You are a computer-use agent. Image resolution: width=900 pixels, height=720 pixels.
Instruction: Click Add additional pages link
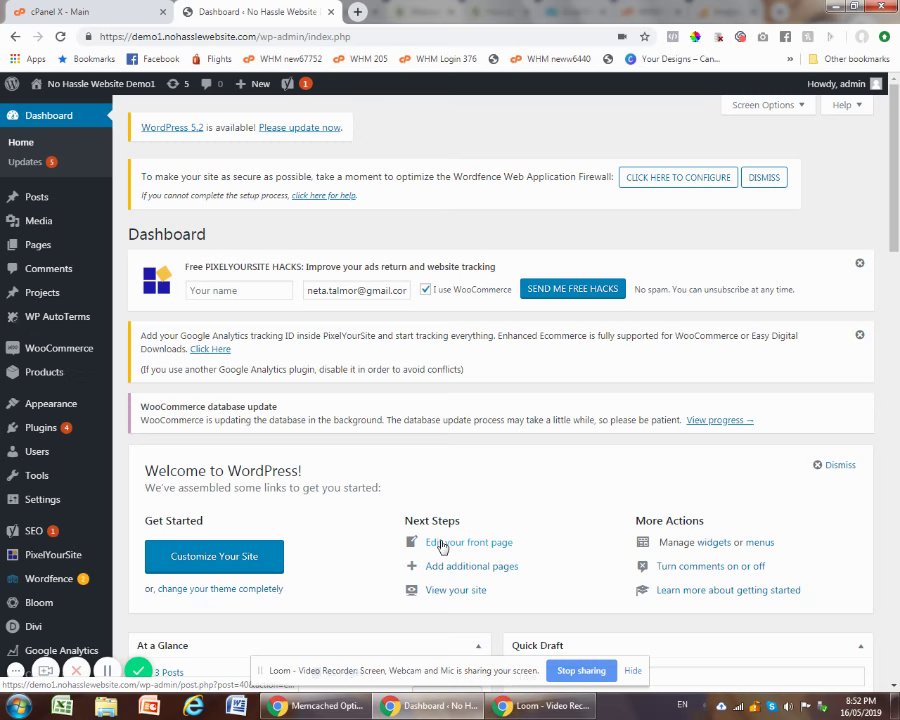click(x=472, y=566)
